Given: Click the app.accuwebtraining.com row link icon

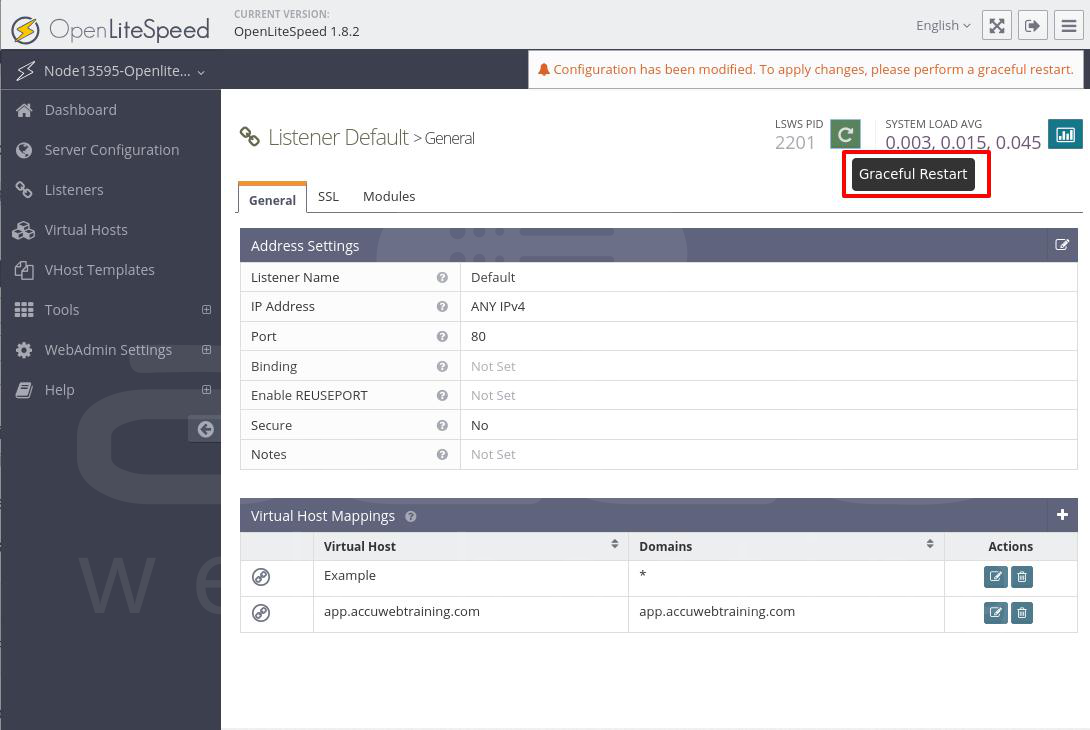Looking at the screenshot, I should tap(261, 613).
